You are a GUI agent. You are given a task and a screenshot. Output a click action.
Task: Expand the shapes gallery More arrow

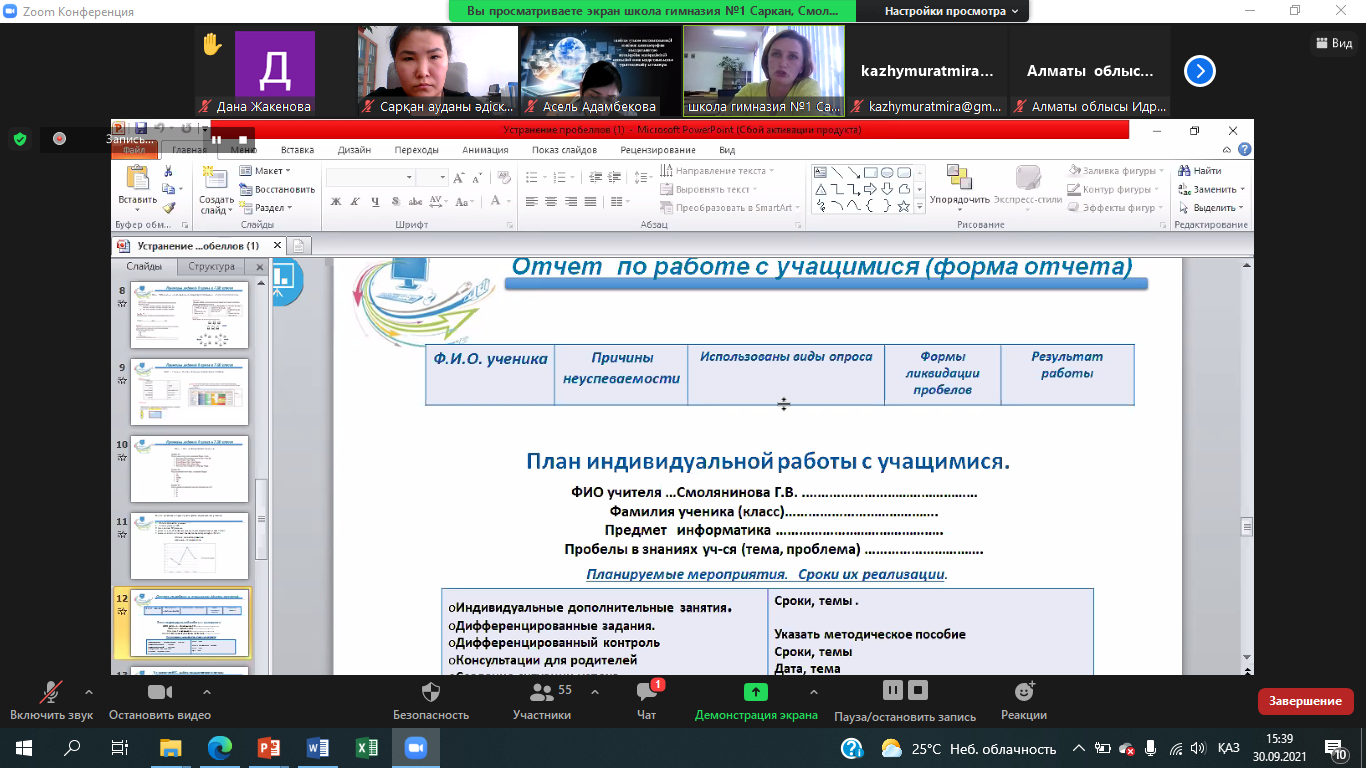pyautogui.click(x=920, y=207)
